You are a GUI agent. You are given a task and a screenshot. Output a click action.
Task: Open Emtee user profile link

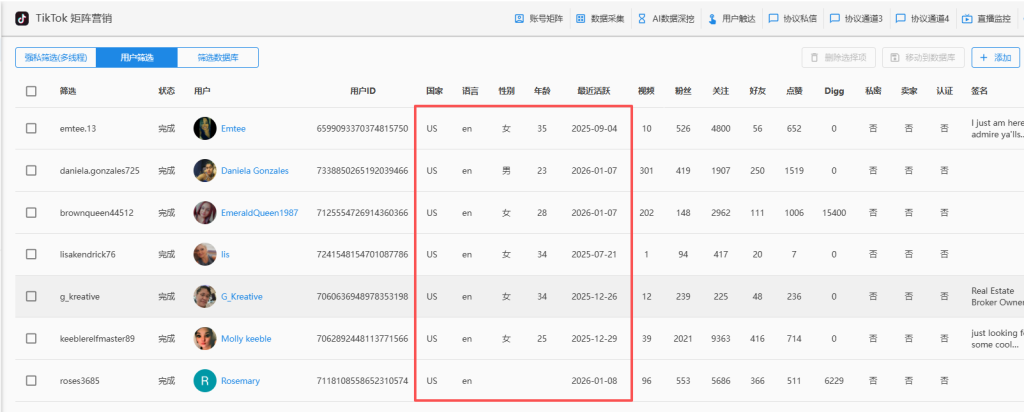pyautogui.click(x=233, y=129)
